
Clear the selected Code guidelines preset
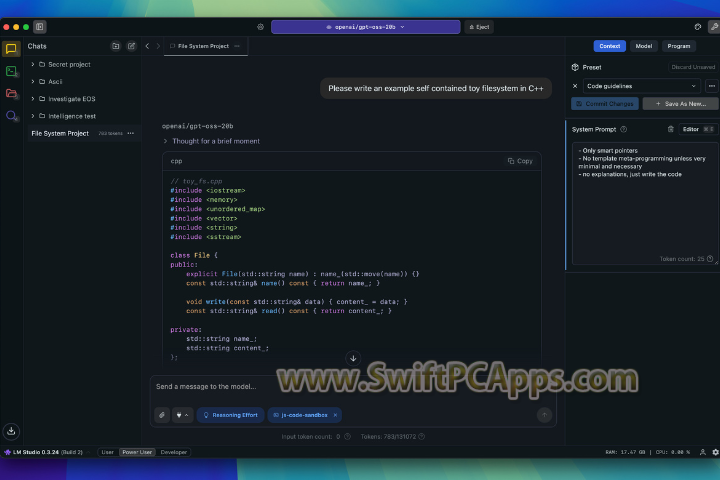(x=575, y=86)
